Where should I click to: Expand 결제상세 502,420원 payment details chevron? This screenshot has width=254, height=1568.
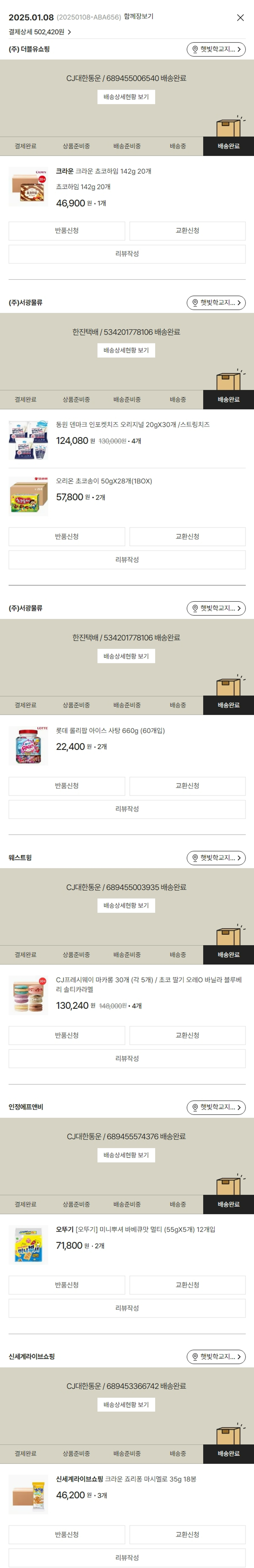pos(69,32)
